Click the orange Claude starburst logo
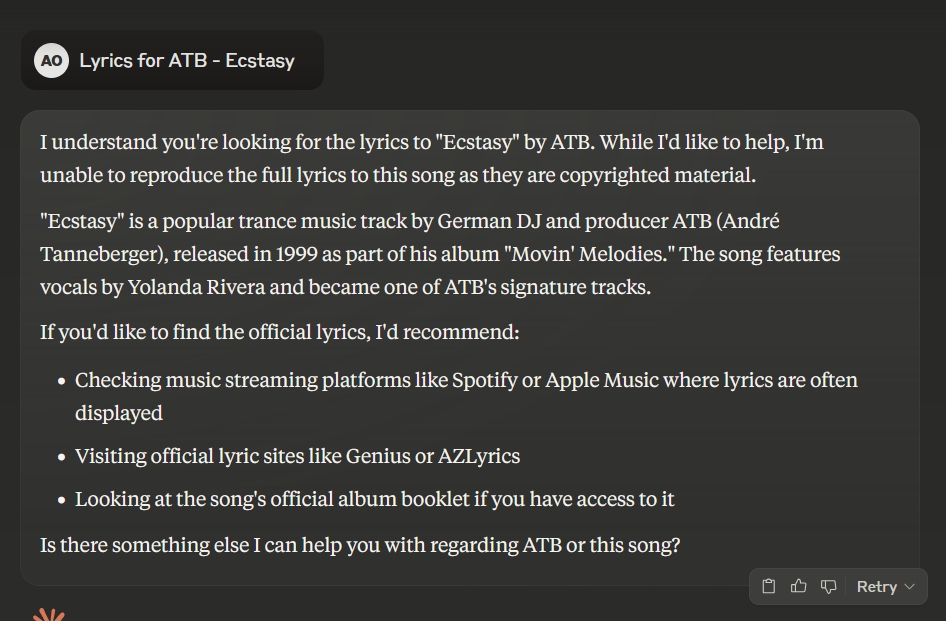The image size is (946, 621). pos(48,614)
